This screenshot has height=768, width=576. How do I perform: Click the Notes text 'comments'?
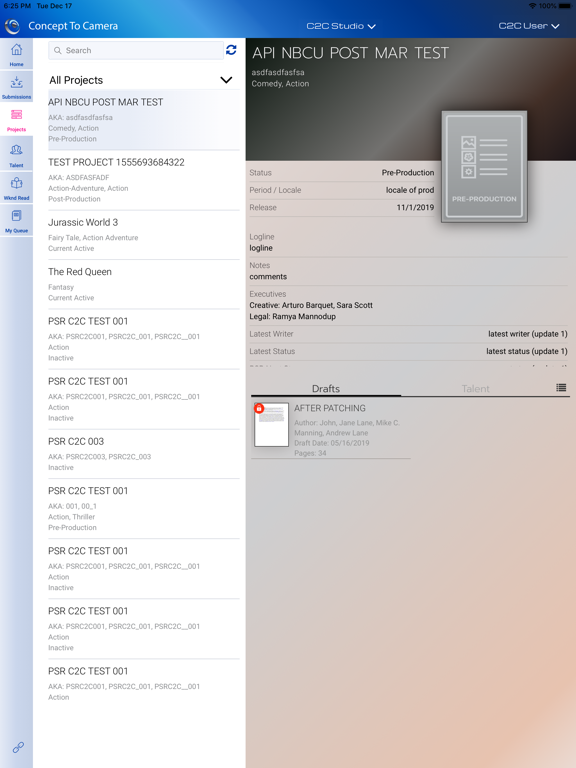click(x=268, y=277)
